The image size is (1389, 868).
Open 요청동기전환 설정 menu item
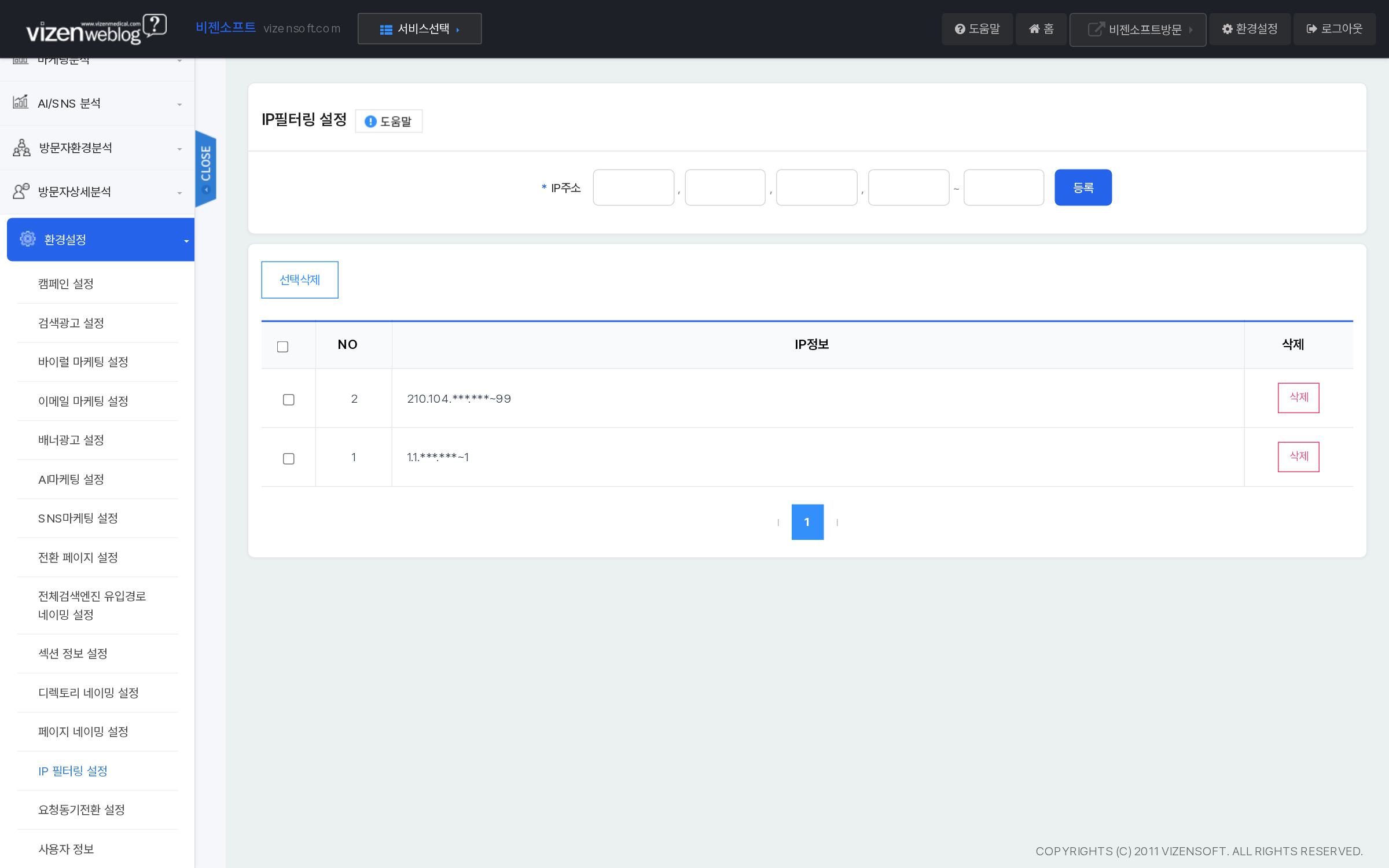pyautogui.click(x=82, y=810)
